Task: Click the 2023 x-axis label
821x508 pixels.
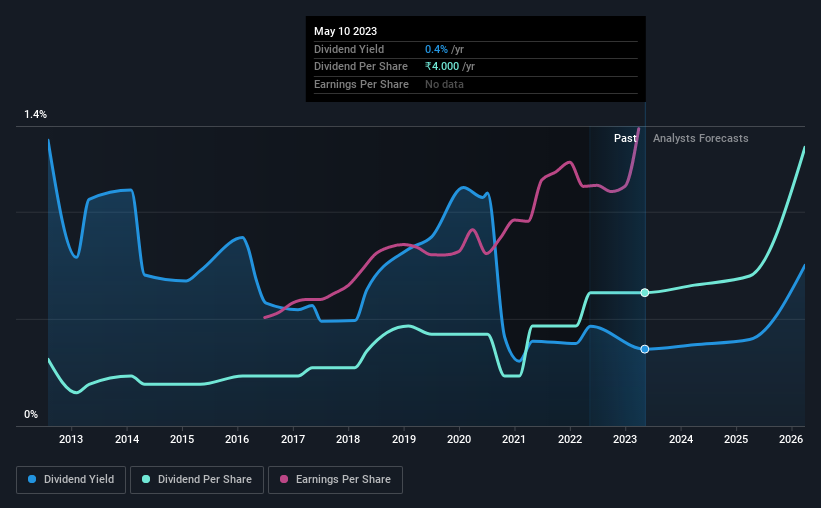Action: 625,439
